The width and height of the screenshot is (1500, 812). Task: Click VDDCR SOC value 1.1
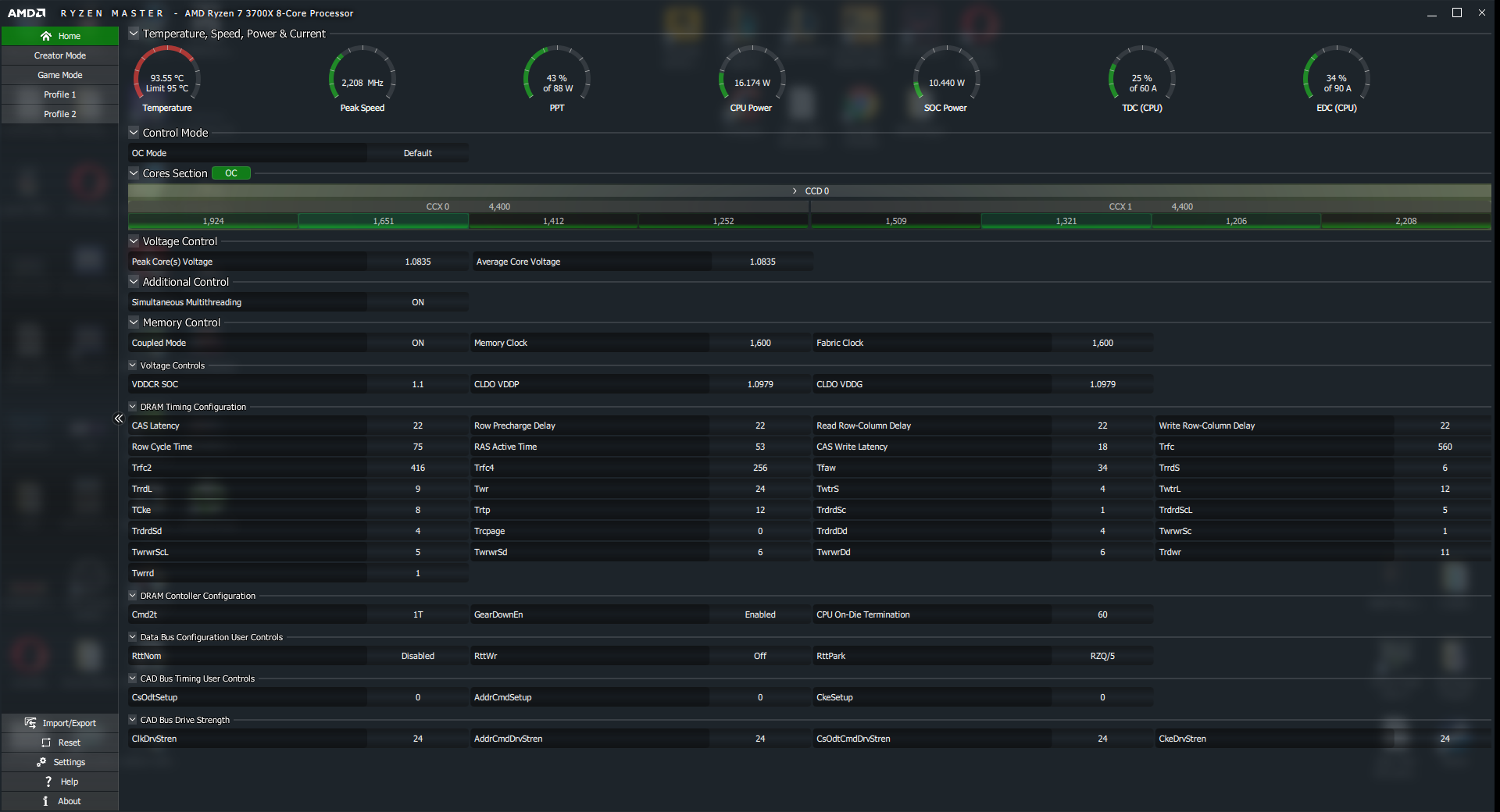tap(418, 384)
